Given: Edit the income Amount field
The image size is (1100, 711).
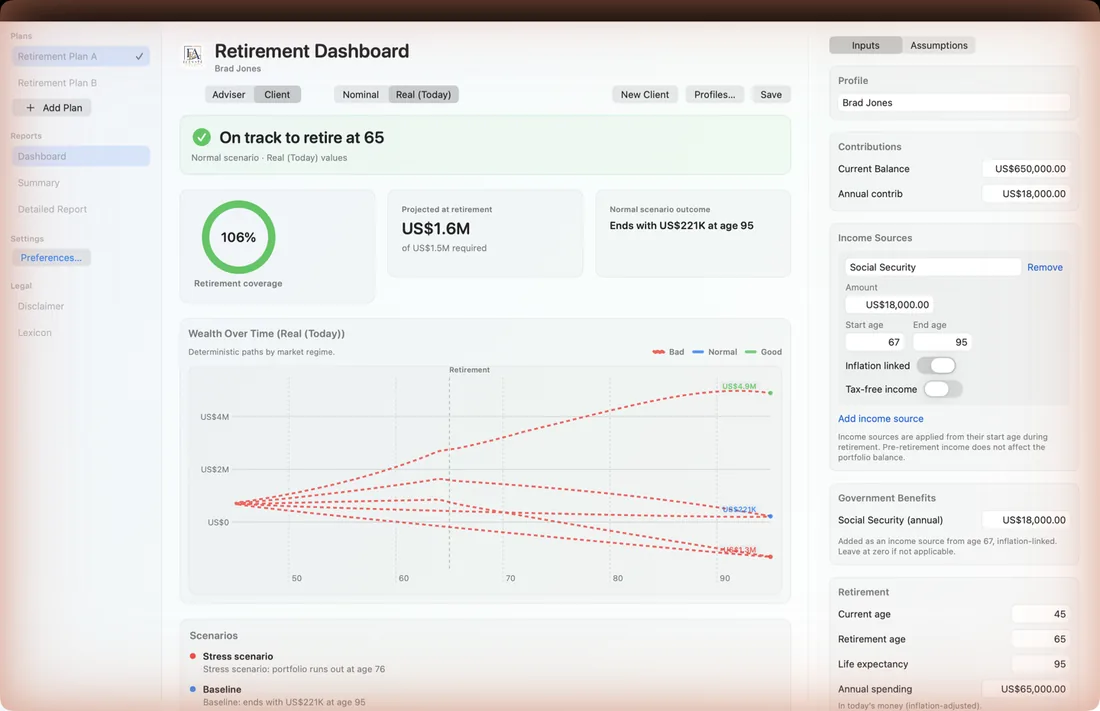Looking at the screenshot, I should click(889, 305).
